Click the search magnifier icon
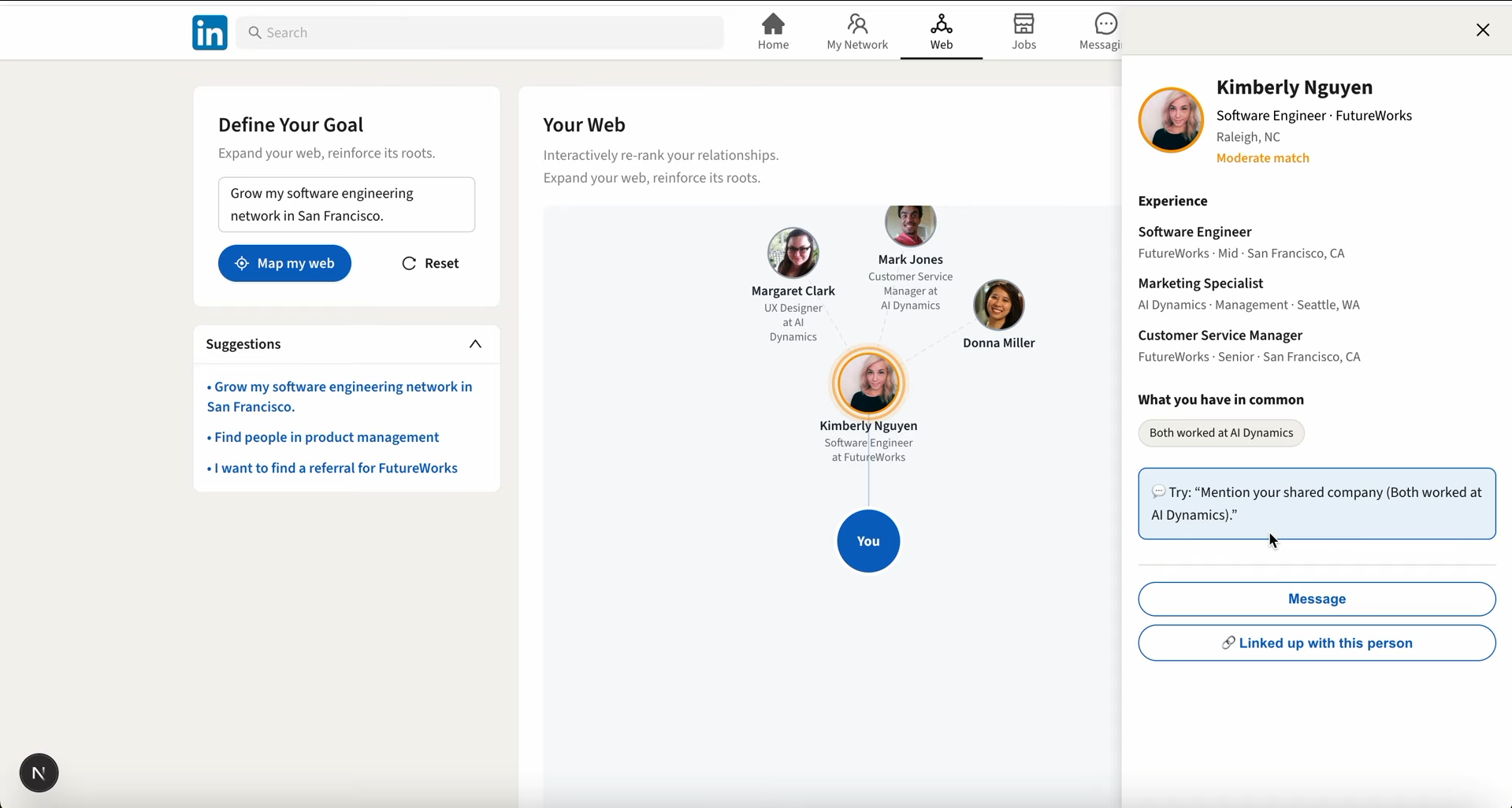 (x=254, y=32)
